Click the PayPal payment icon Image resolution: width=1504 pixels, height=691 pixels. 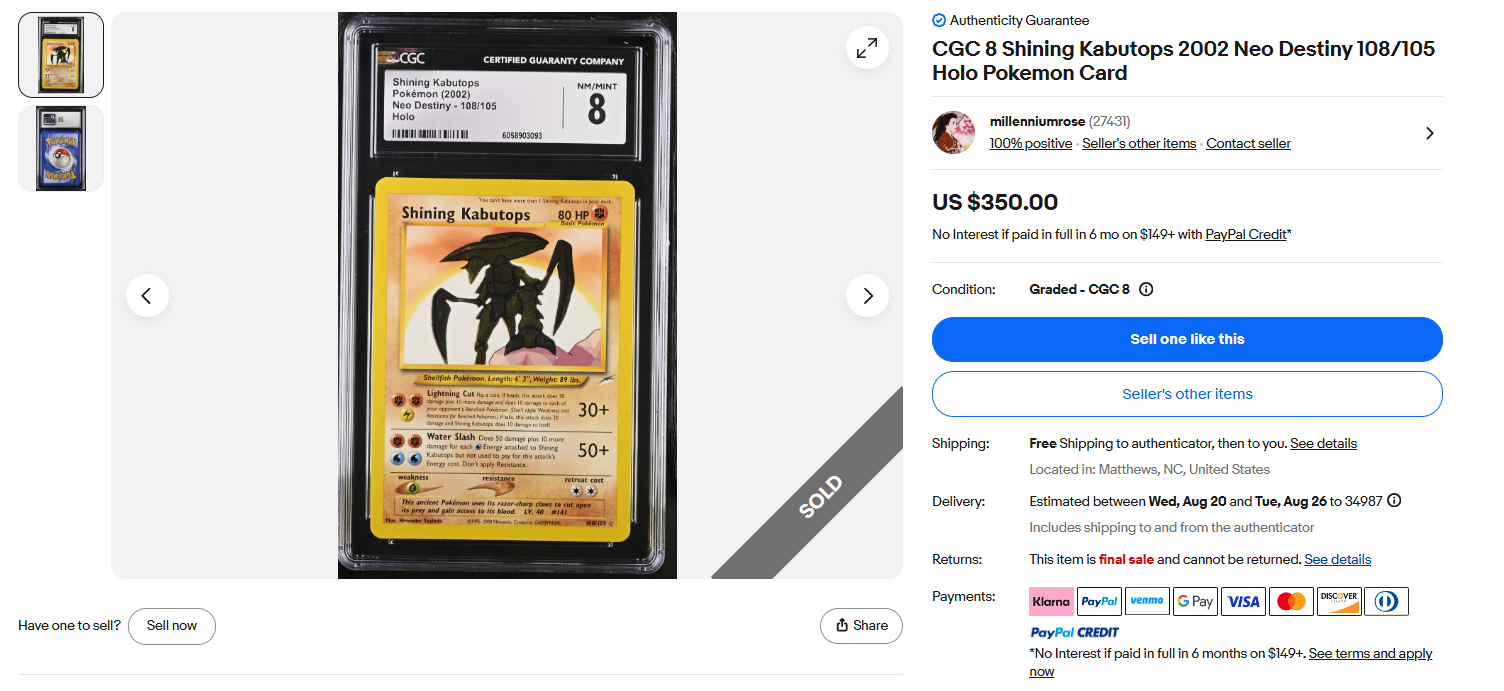(x=1099, y=601)
